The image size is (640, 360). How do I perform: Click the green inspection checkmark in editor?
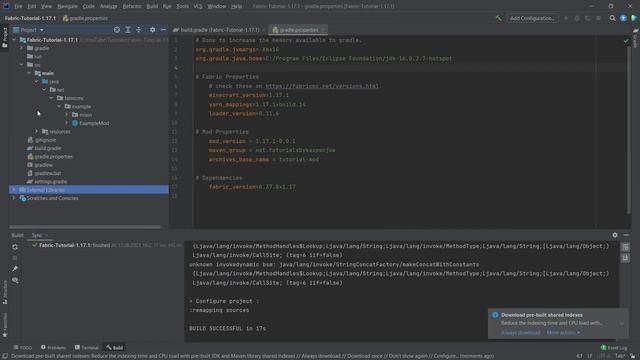(626, 41)
